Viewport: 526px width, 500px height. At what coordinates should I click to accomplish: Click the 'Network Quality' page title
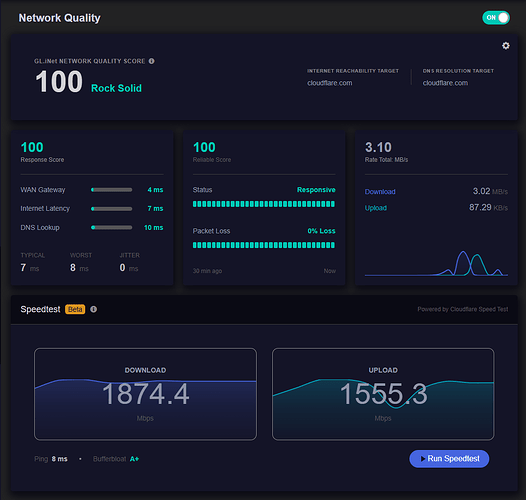[x=59, y=18]
